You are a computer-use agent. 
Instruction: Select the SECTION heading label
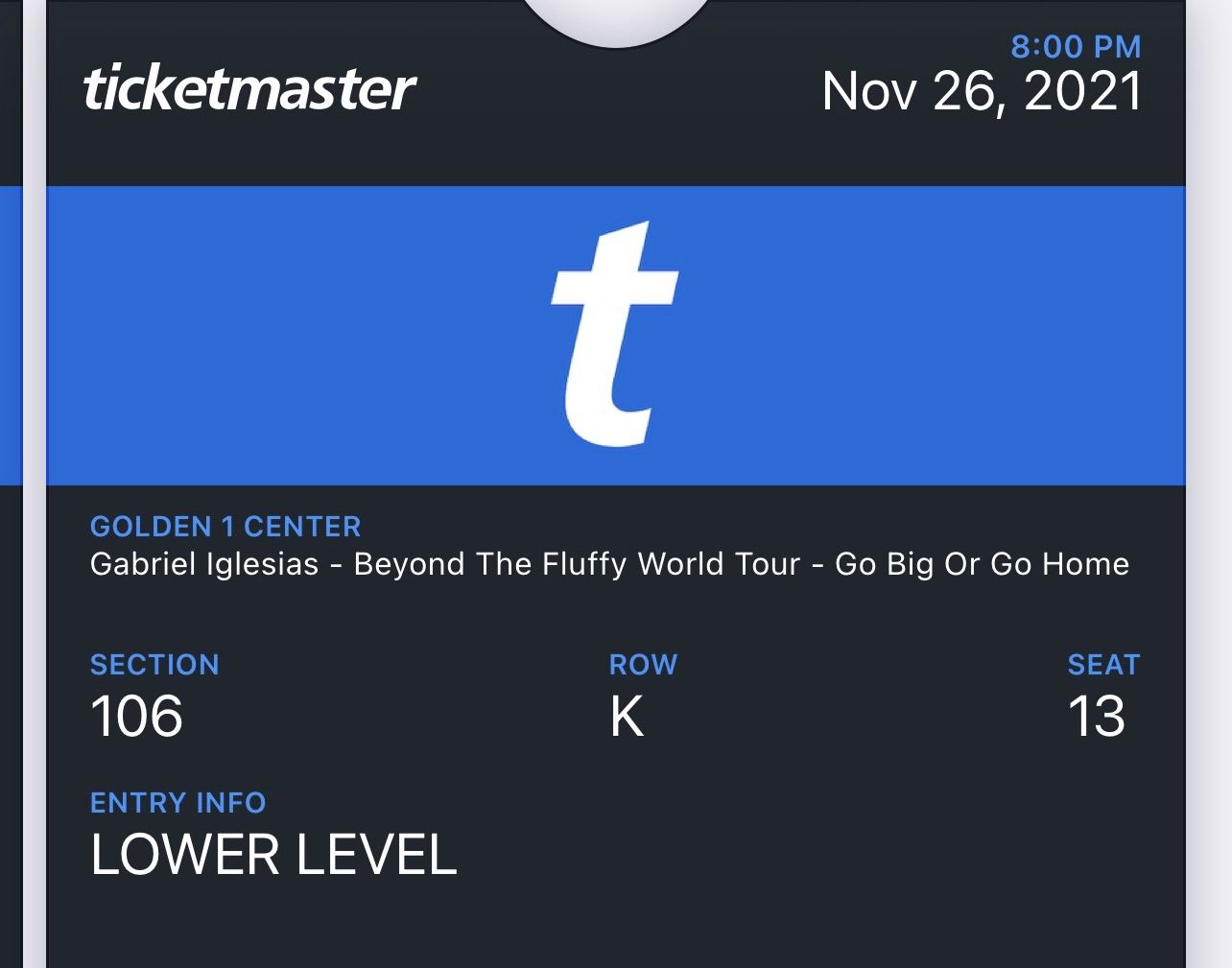pyautogui.click(x=154, y=664)
